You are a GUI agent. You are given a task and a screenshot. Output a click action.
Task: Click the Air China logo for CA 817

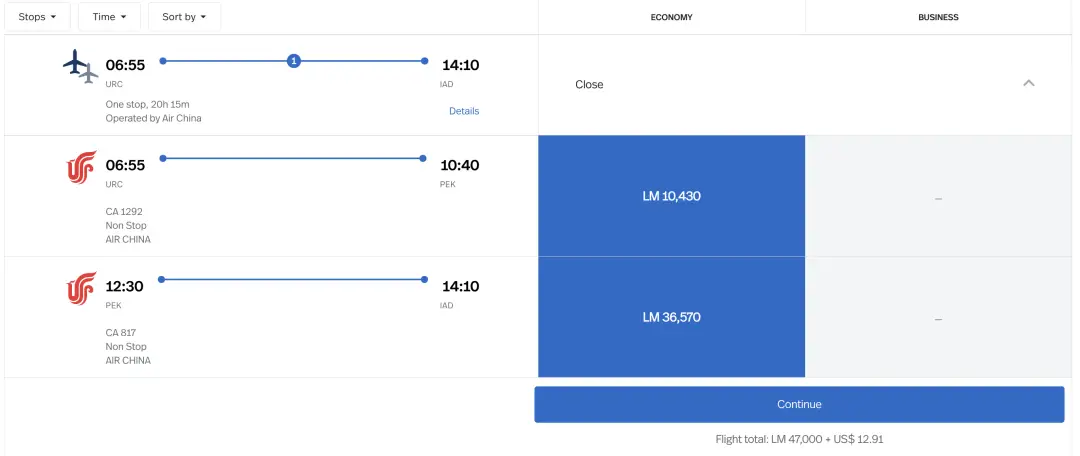(81, 288)
